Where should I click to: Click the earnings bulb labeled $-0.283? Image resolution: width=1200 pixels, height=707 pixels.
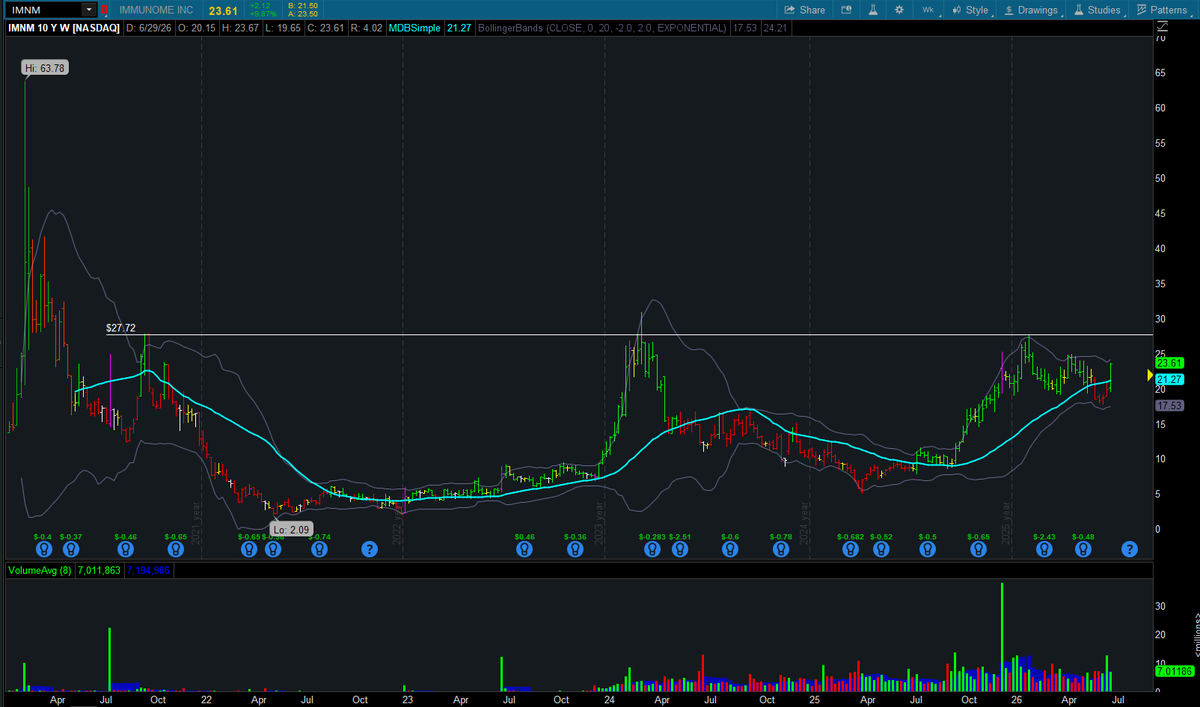coord(652,548)
